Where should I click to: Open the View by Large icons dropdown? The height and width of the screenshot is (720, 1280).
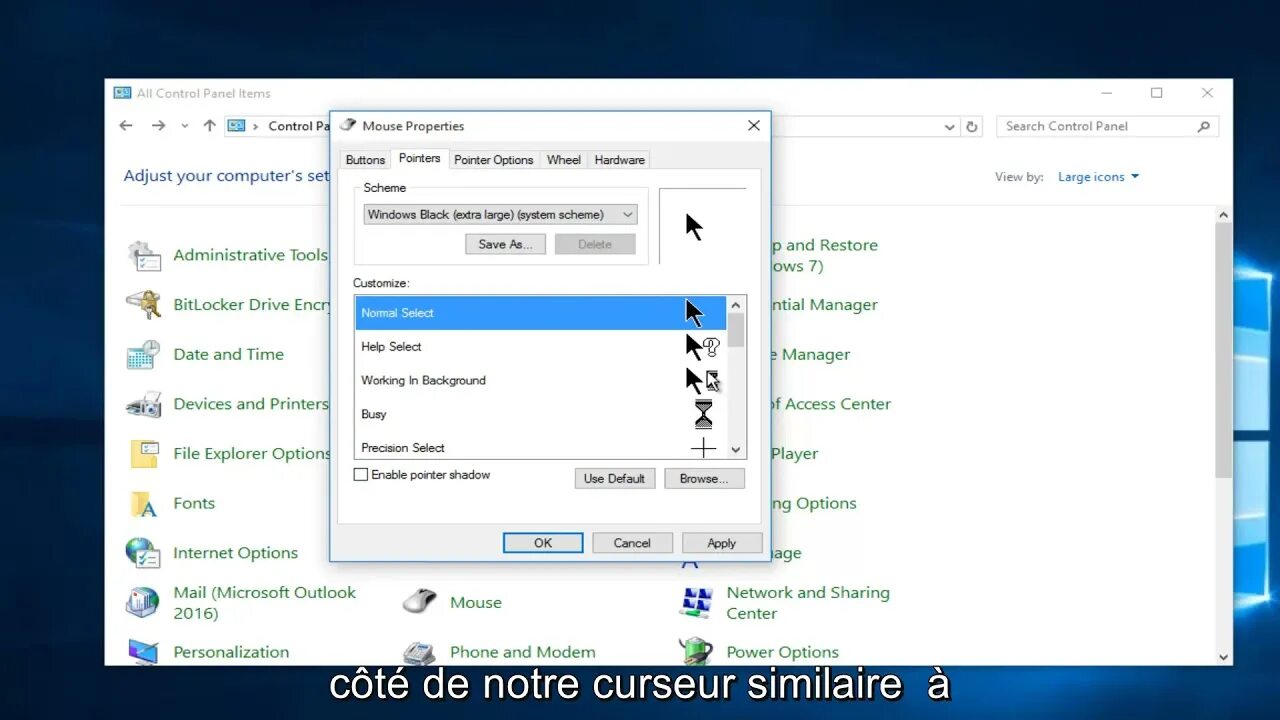click(x=1098, y=177)
